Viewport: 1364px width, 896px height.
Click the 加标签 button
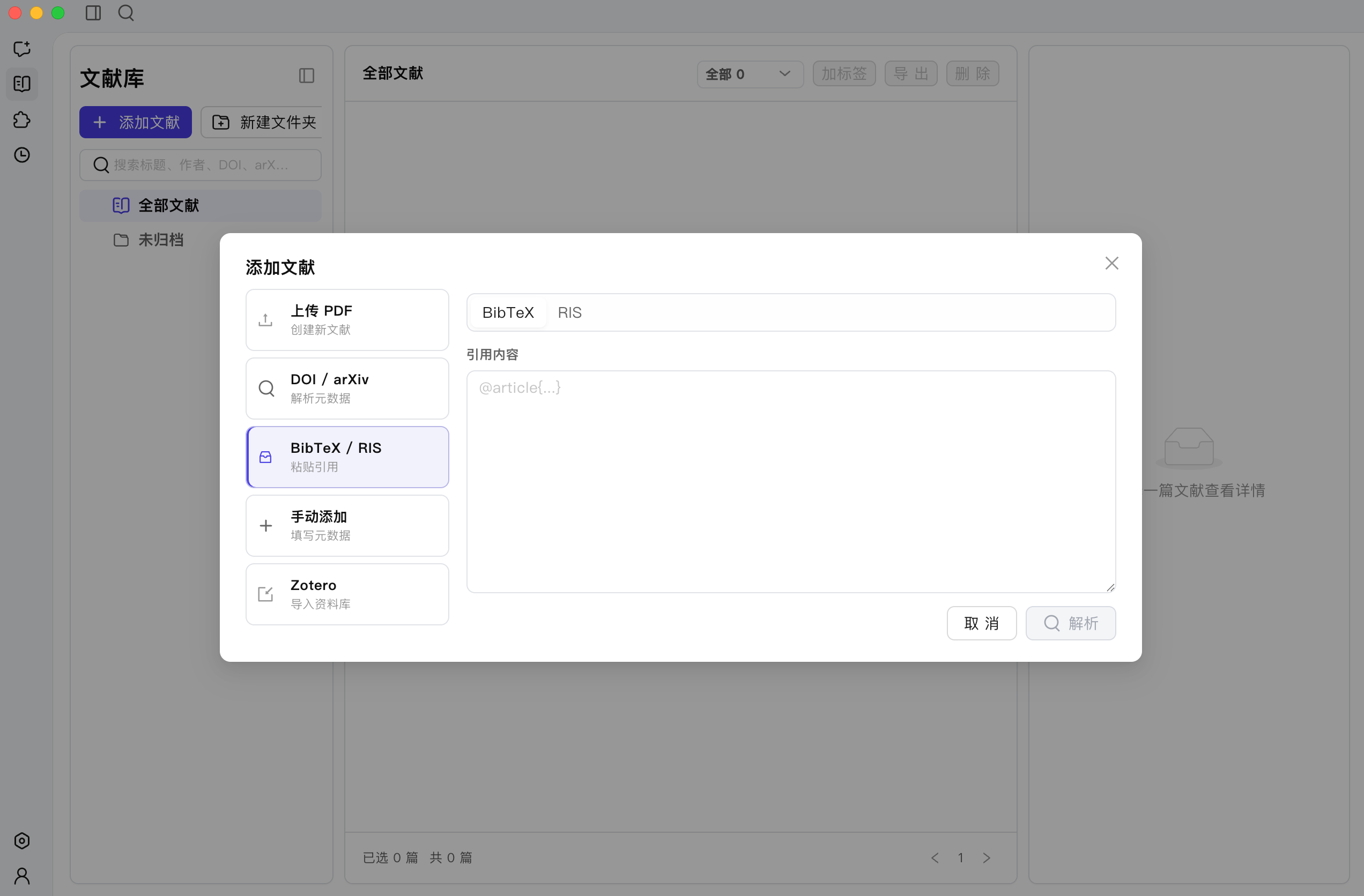(x=844, y=74)
